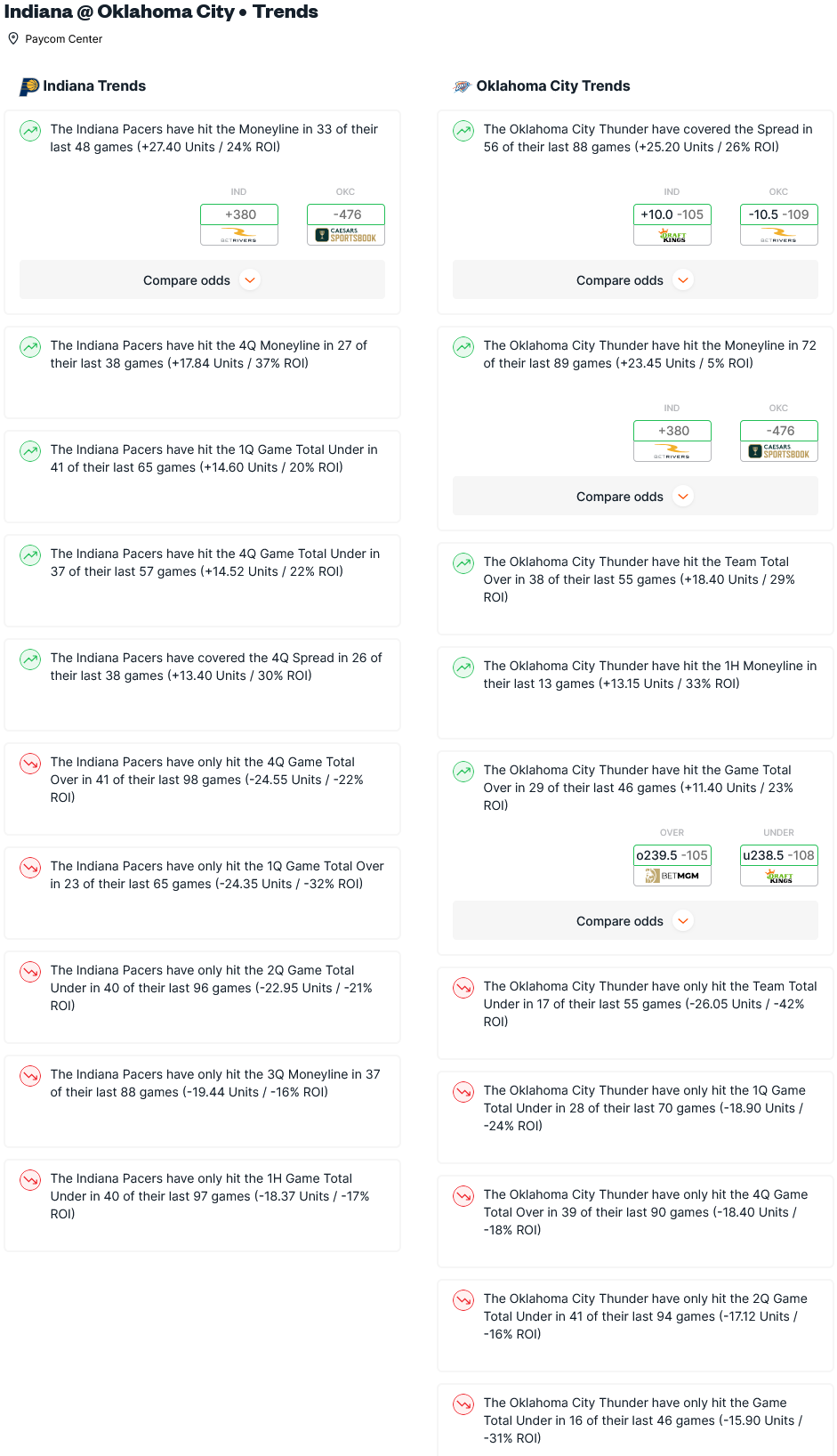Click red downtrend icon beside Pacers 4Q Over trend

(x=30, y=764)
